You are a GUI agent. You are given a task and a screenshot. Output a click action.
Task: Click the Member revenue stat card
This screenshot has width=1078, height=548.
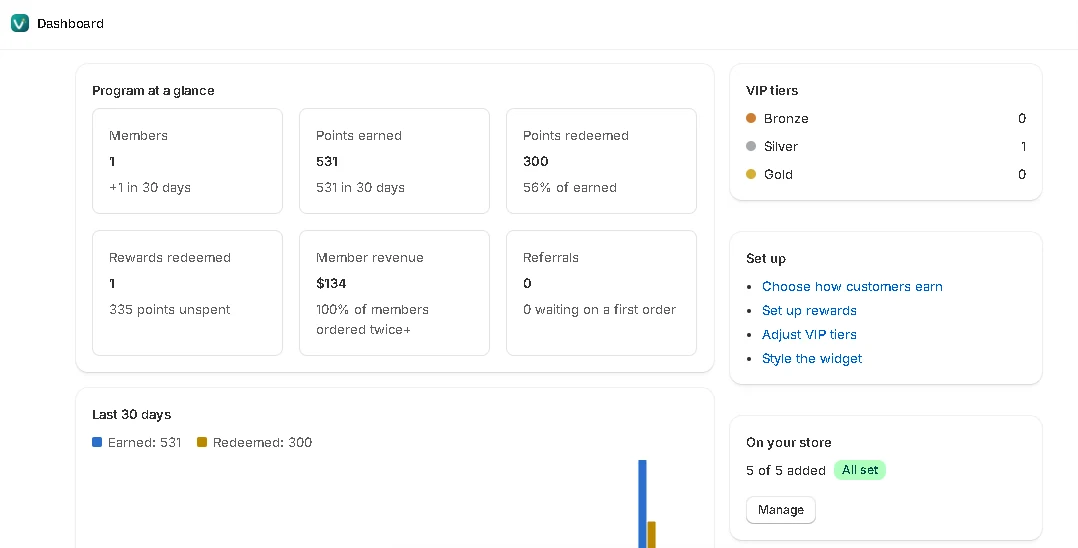pos(395,293)
